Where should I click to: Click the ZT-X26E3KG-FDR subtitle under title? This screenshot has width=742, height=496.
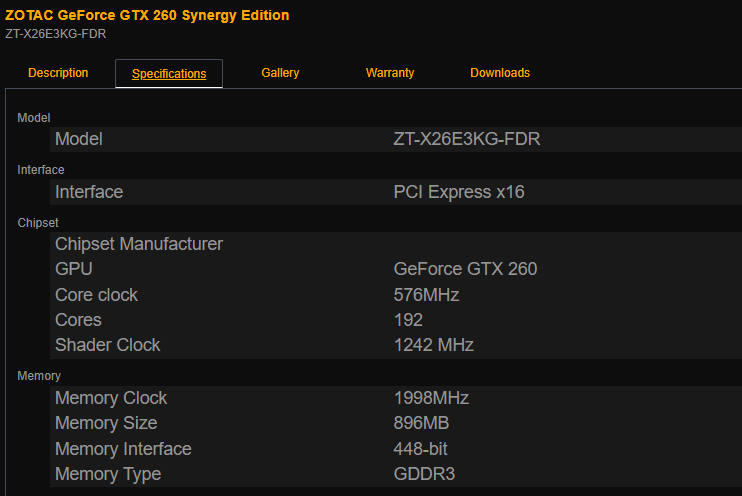55,33
